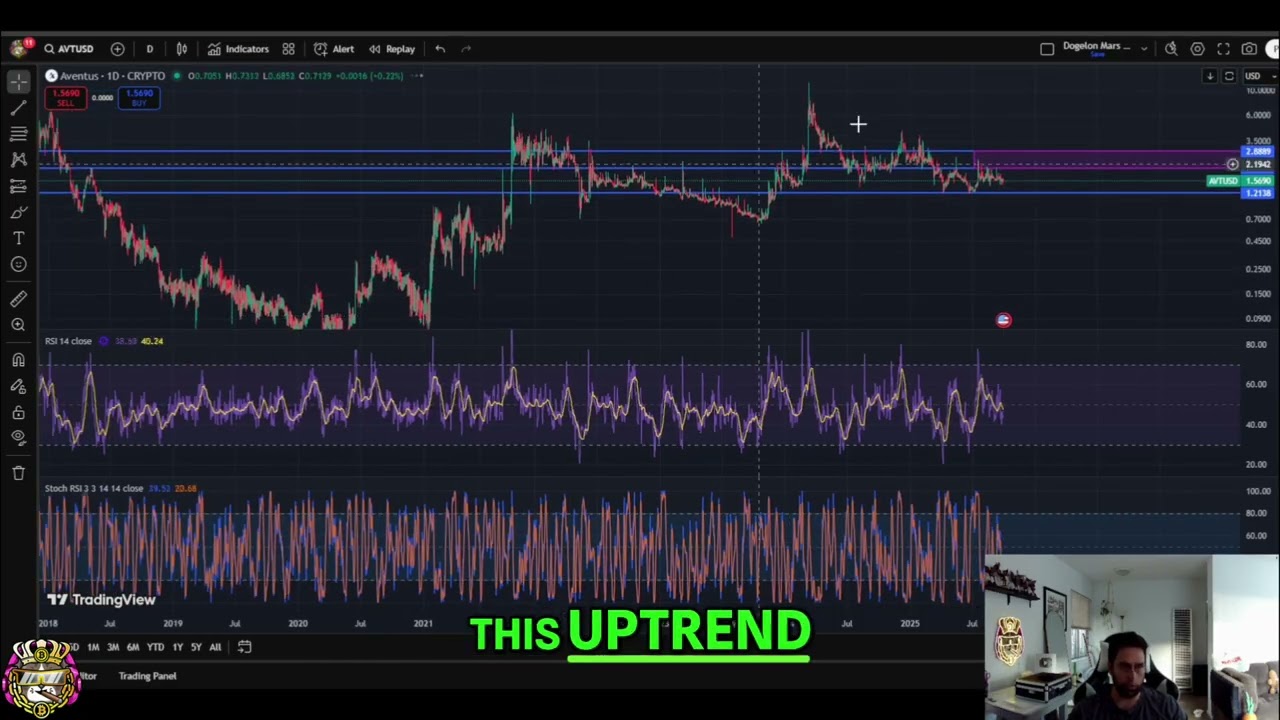Open chart settings hexagon icon

pos(1197,49)
